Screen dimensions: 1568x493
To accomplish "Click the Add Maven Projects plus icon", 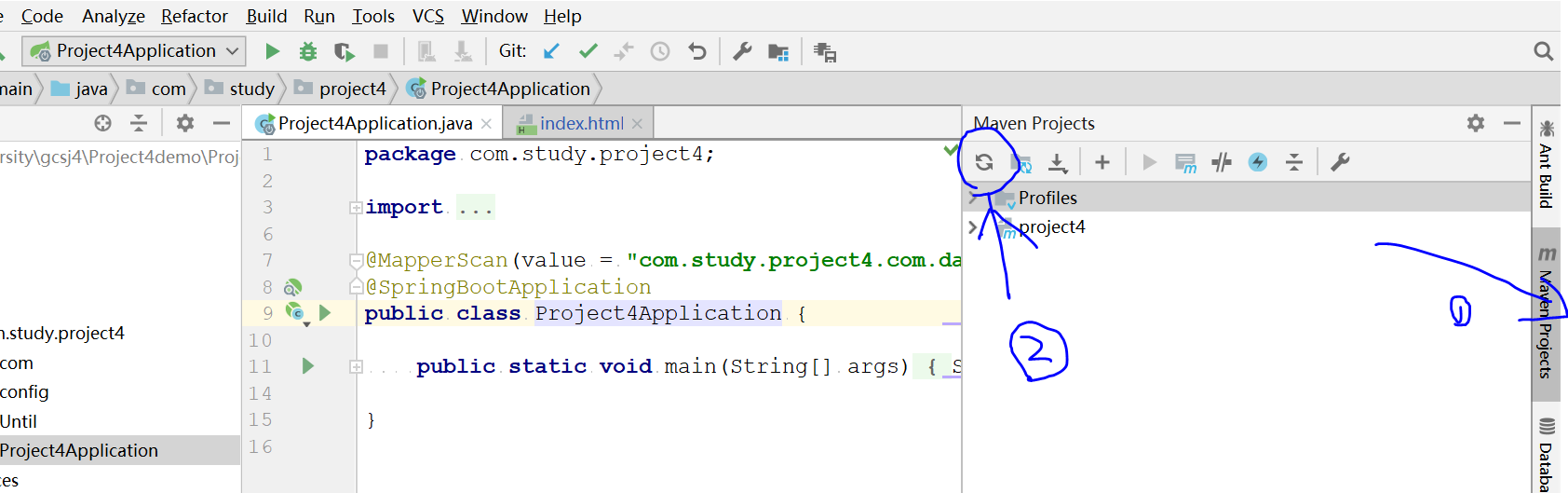I will pos(1102,163).
